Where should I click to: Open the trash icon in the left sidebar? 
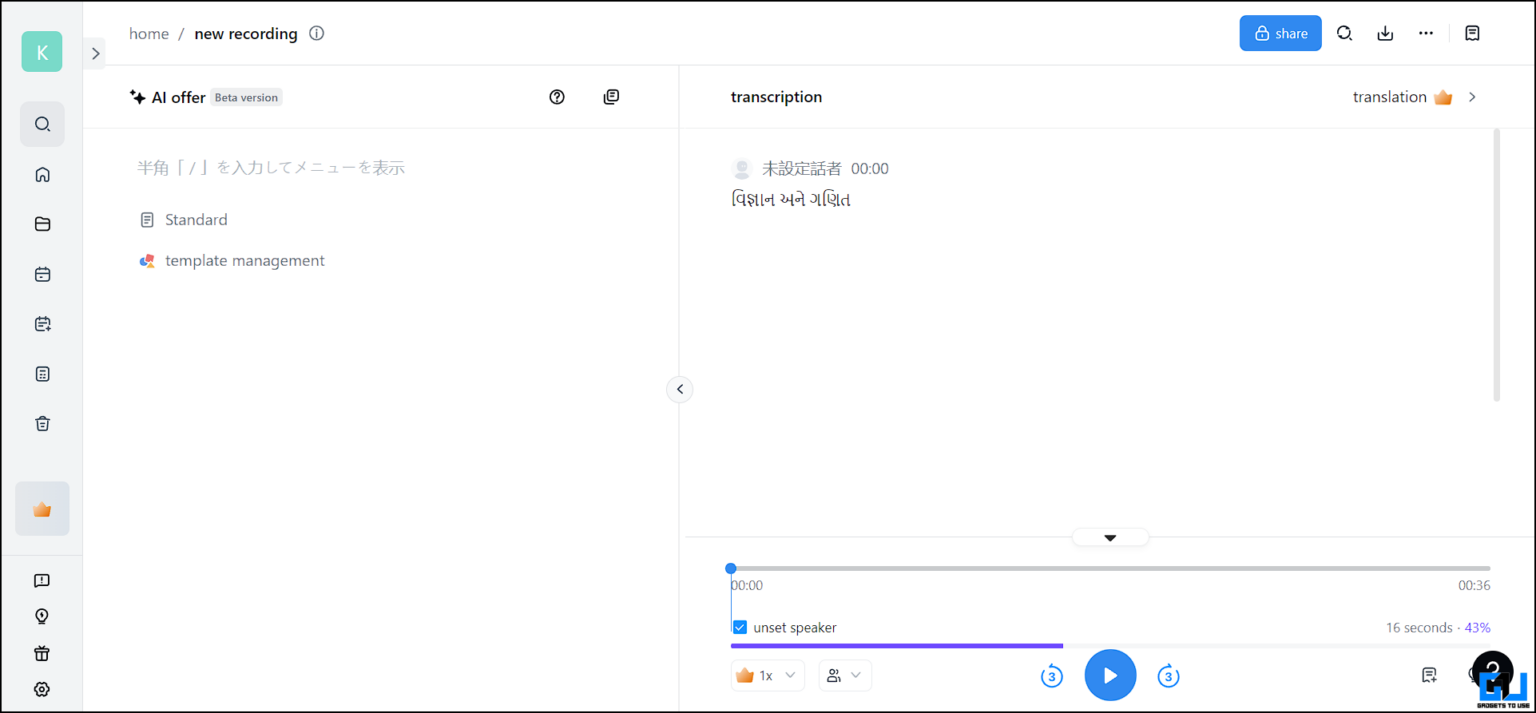point(42,422)
